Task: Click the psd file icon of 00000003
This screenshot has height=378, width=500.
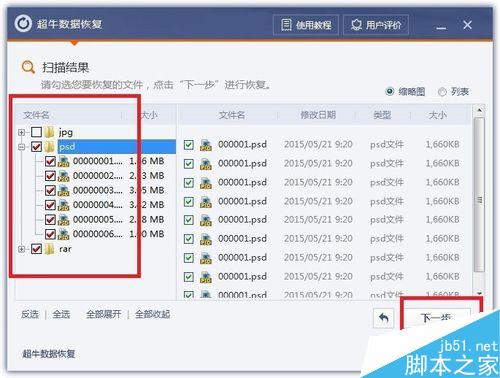Action: click(63, 190)
